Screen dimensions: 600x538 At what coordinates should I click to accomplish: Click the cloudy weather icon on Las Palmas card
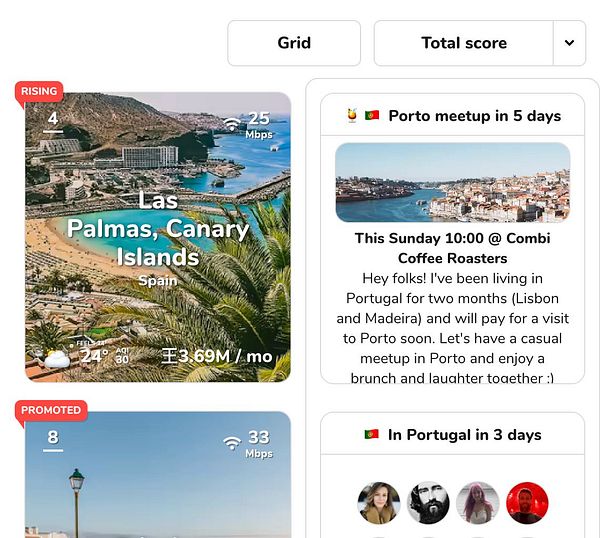coord(57,359)
